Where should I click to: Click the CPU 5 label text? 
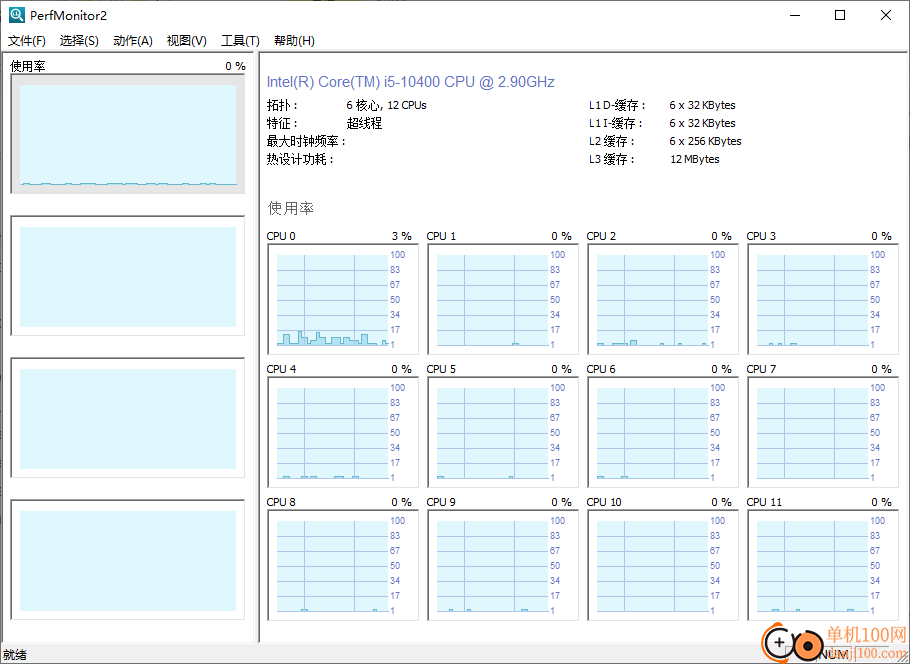point(441,369)
